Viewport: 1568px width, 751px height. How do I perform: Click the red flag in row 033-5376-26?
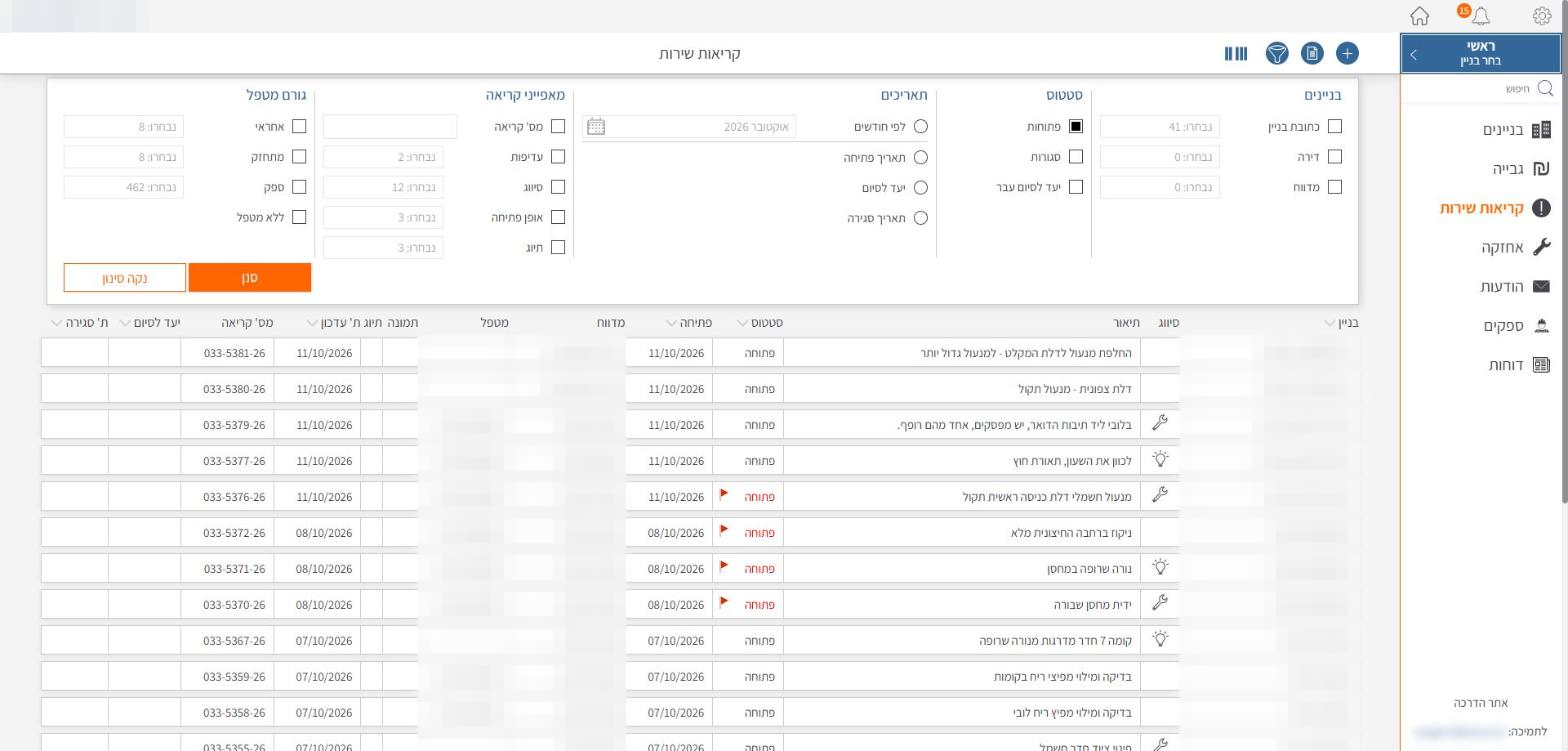(724, 495)
